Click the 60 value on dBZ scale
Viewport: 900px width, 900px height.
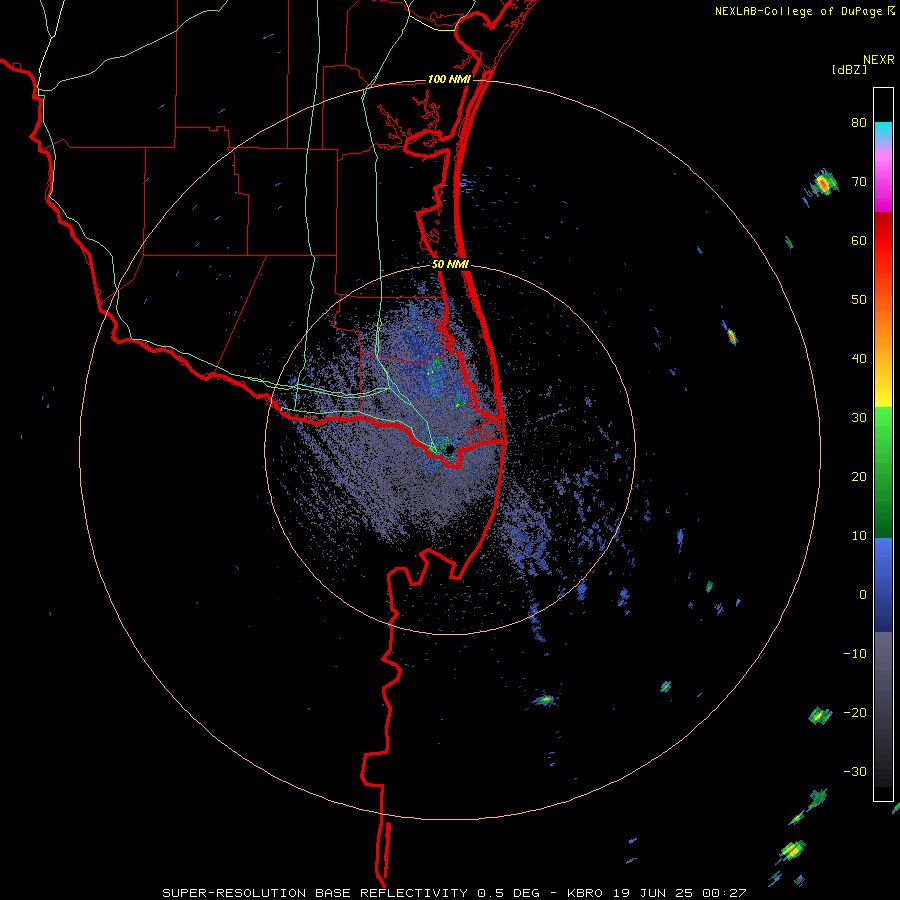[859, 241]
